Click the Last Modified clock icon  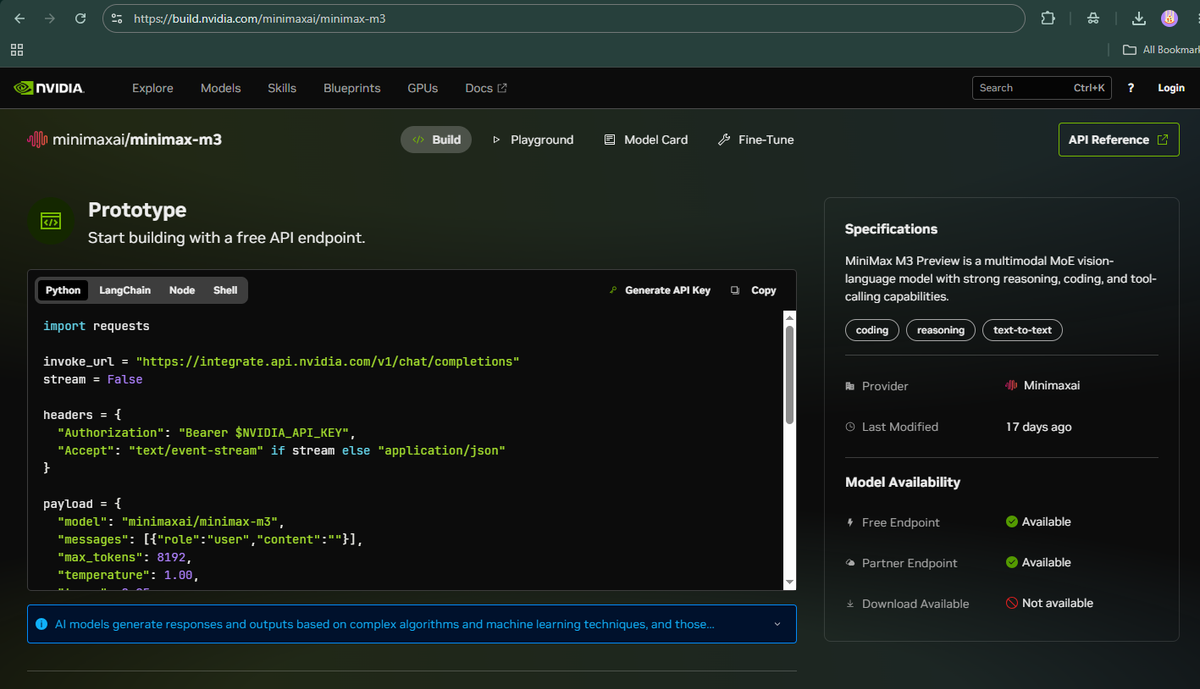pos(850,427)
